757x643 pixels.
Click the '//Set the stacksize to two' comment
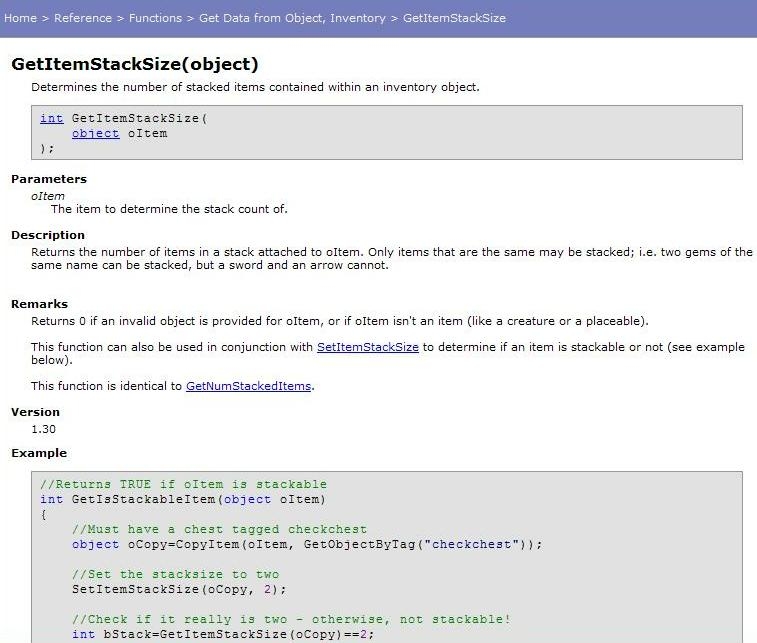[x=175, y=574]
